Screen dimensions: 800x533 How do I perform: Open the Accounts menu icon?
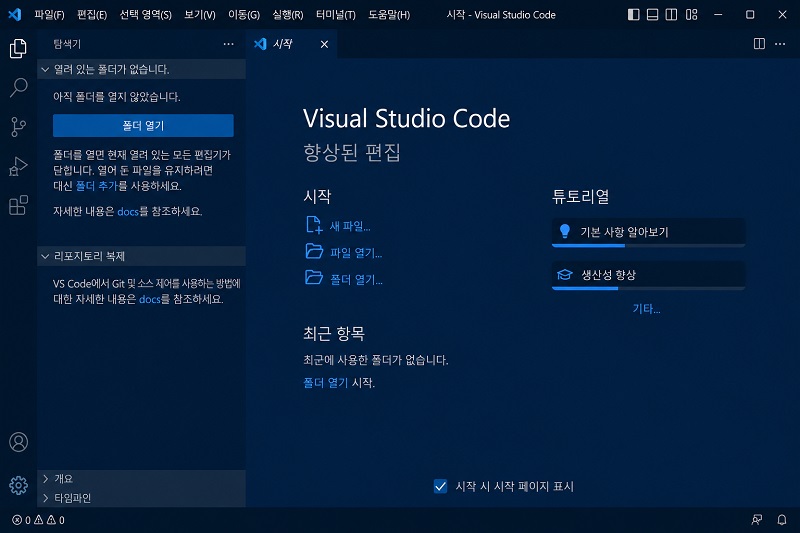tap(18, 442)
